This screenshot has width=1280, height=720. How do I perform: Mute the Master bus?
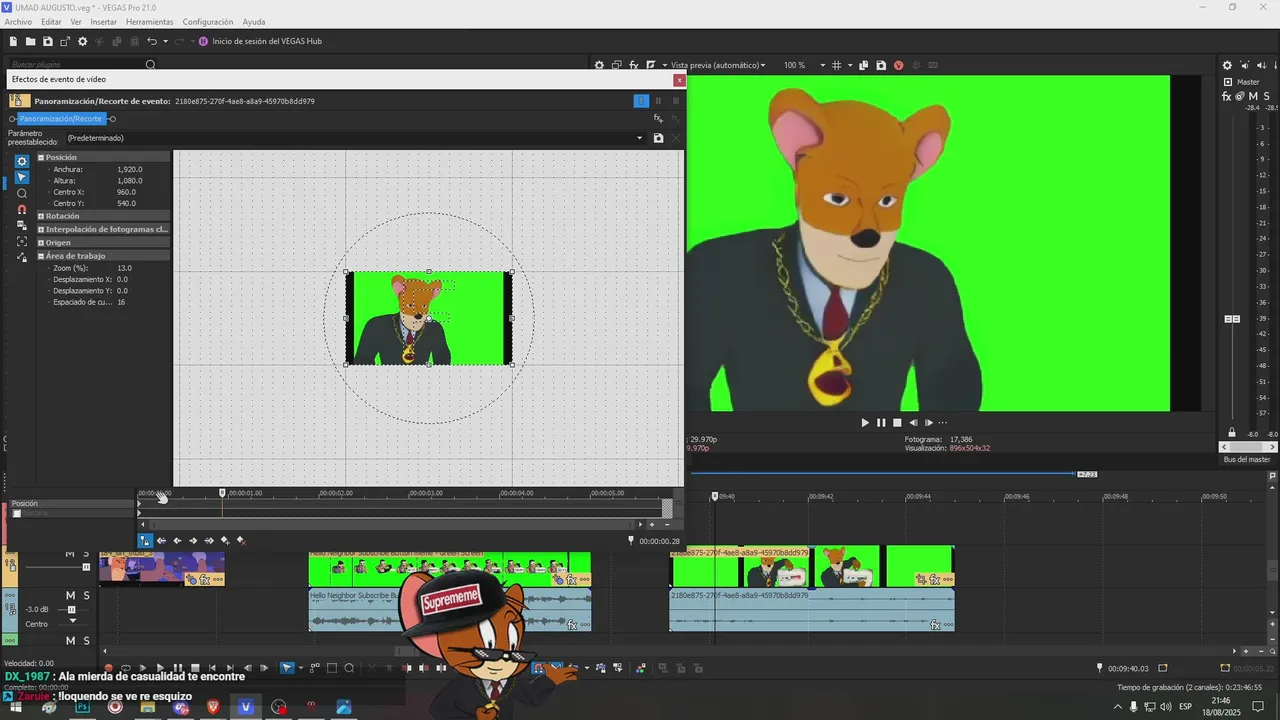tap(1253, 97)
